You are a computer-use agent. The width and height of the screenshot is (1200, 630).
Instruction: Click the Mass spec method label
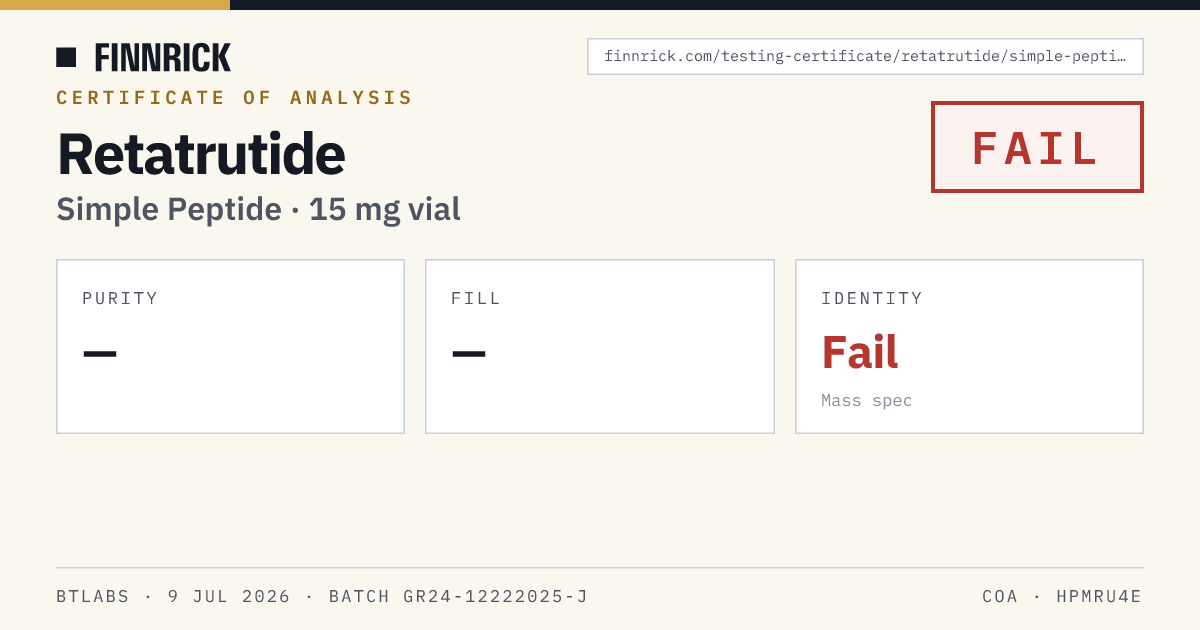[867, 401]
